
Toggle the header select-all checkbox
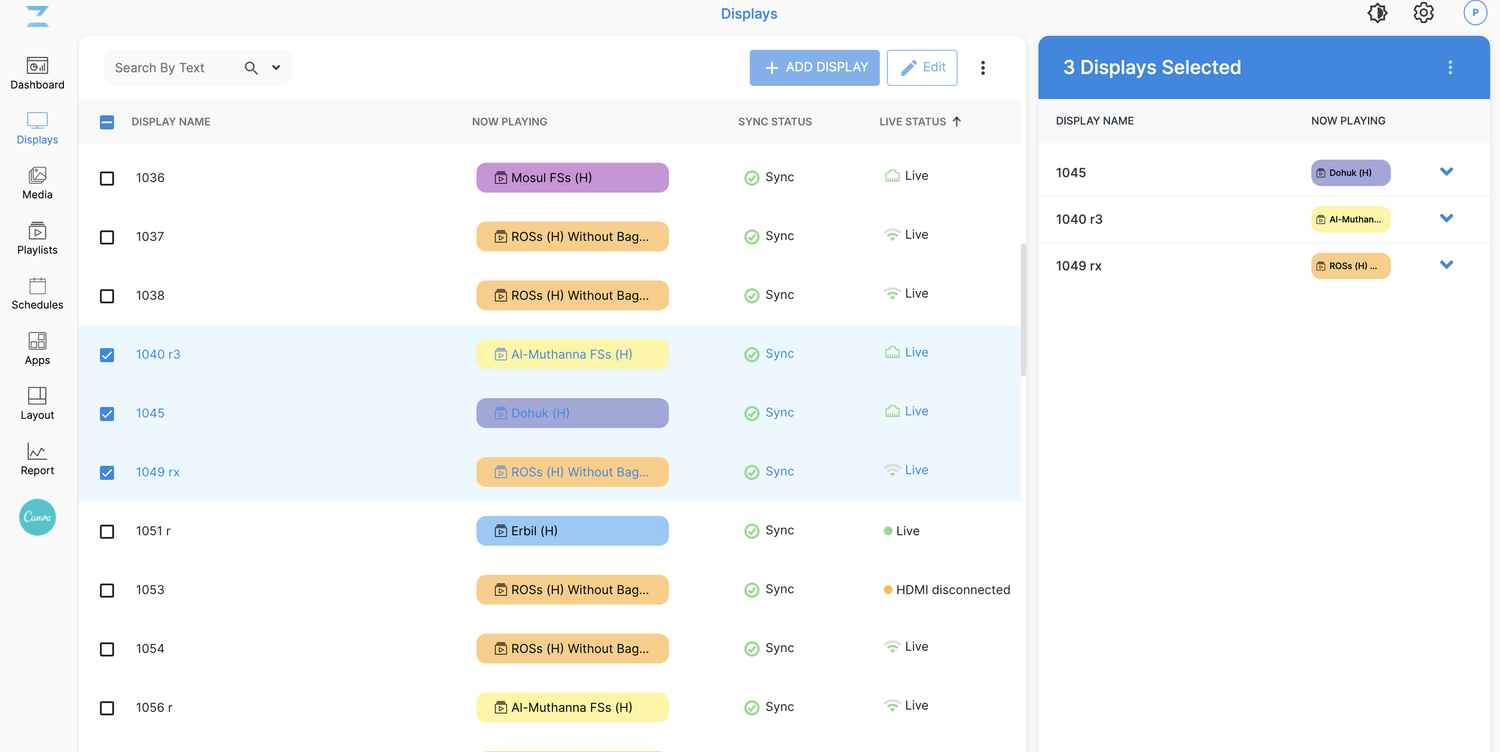(x=107, y=122)
